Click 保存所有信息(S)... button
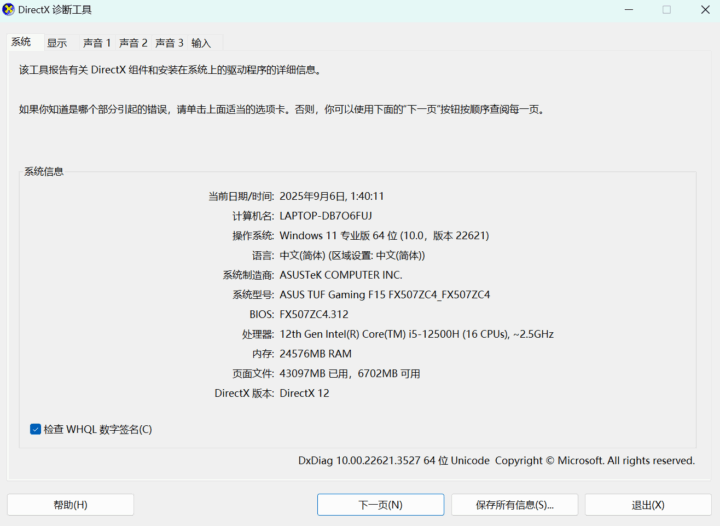Viewport: 720px width, 526px height. (515, 505)
